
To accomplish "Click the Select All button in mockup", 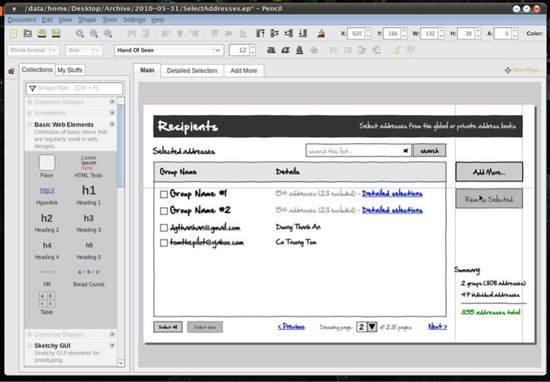I will (168, 327).
